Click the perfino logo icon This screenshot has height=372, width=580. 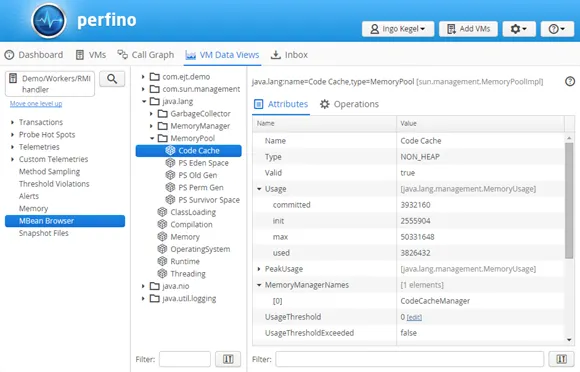click(49, 20)
